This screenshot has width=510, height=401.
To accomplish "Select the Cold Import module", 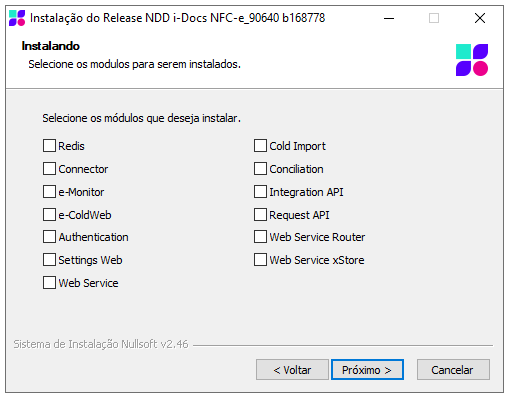I will pos(260,146).
